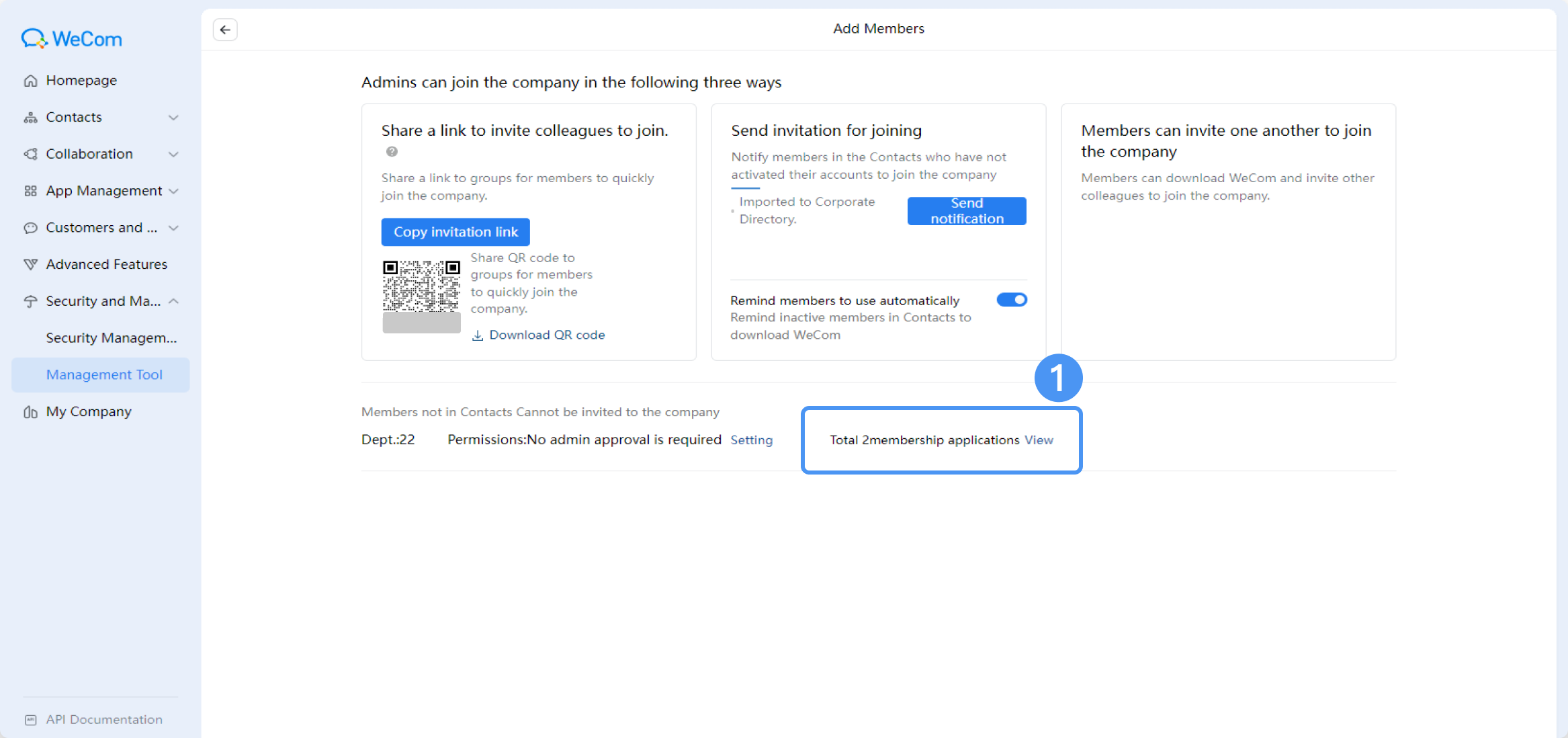Click the My Company building icon
This screenshot has height=738, width=1568.
[30, 412]
